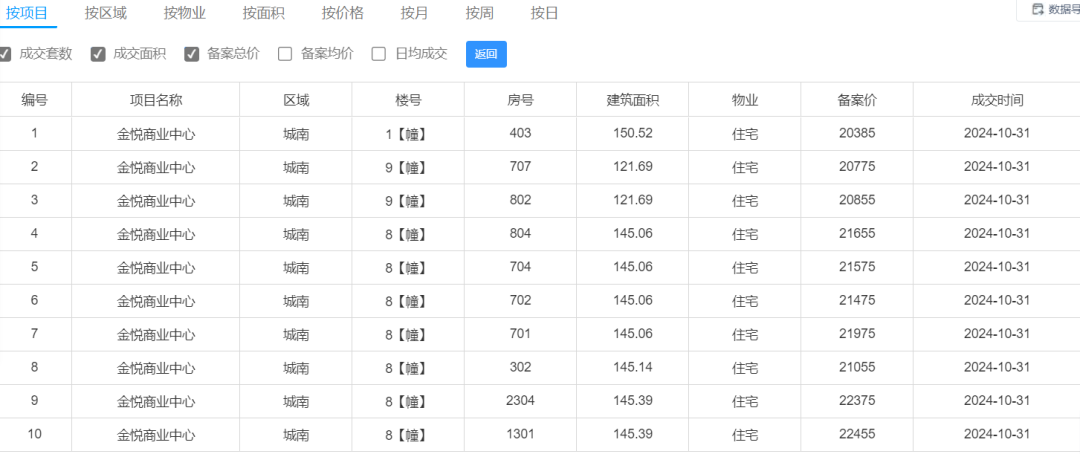Click the 建筑面积 column header
The width and height of the screenshot is (1080, 454).
click(633, 100)
